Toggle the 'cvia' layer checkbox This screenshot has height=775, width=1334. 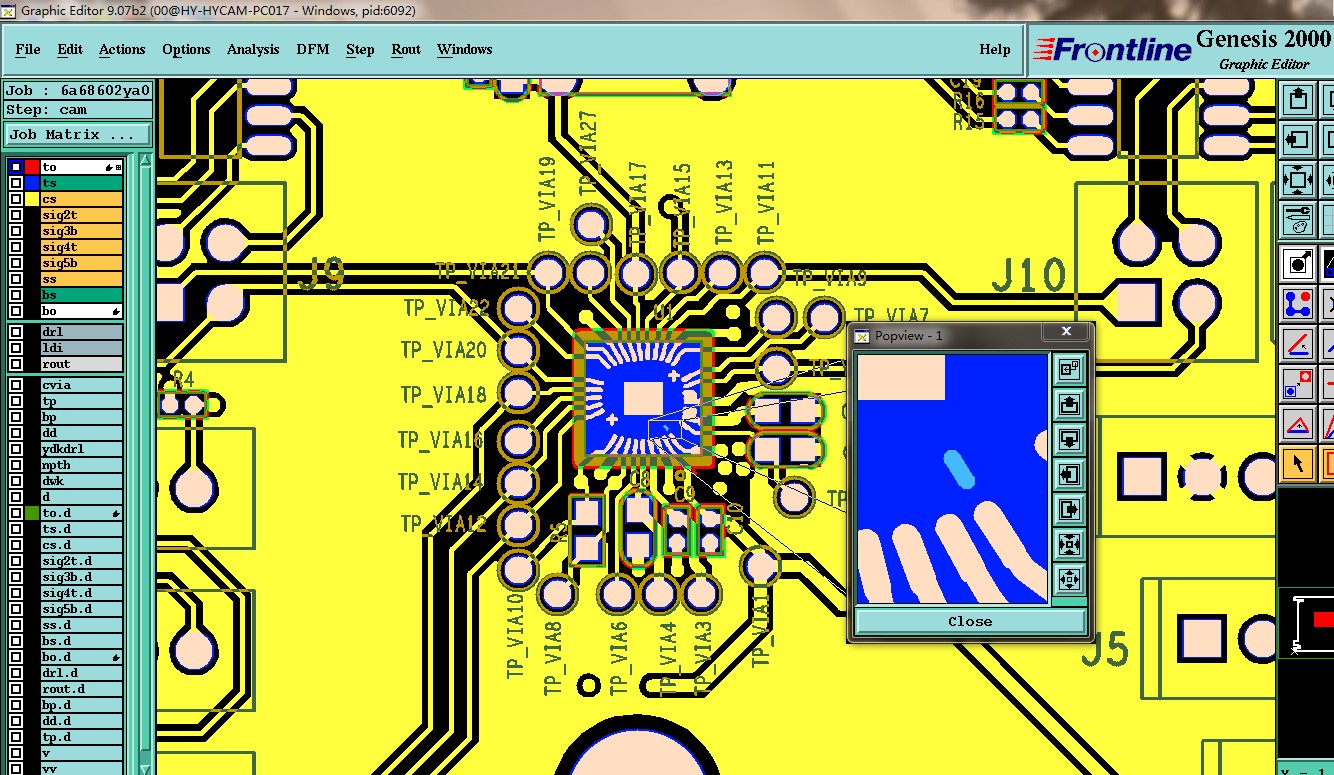16,385
